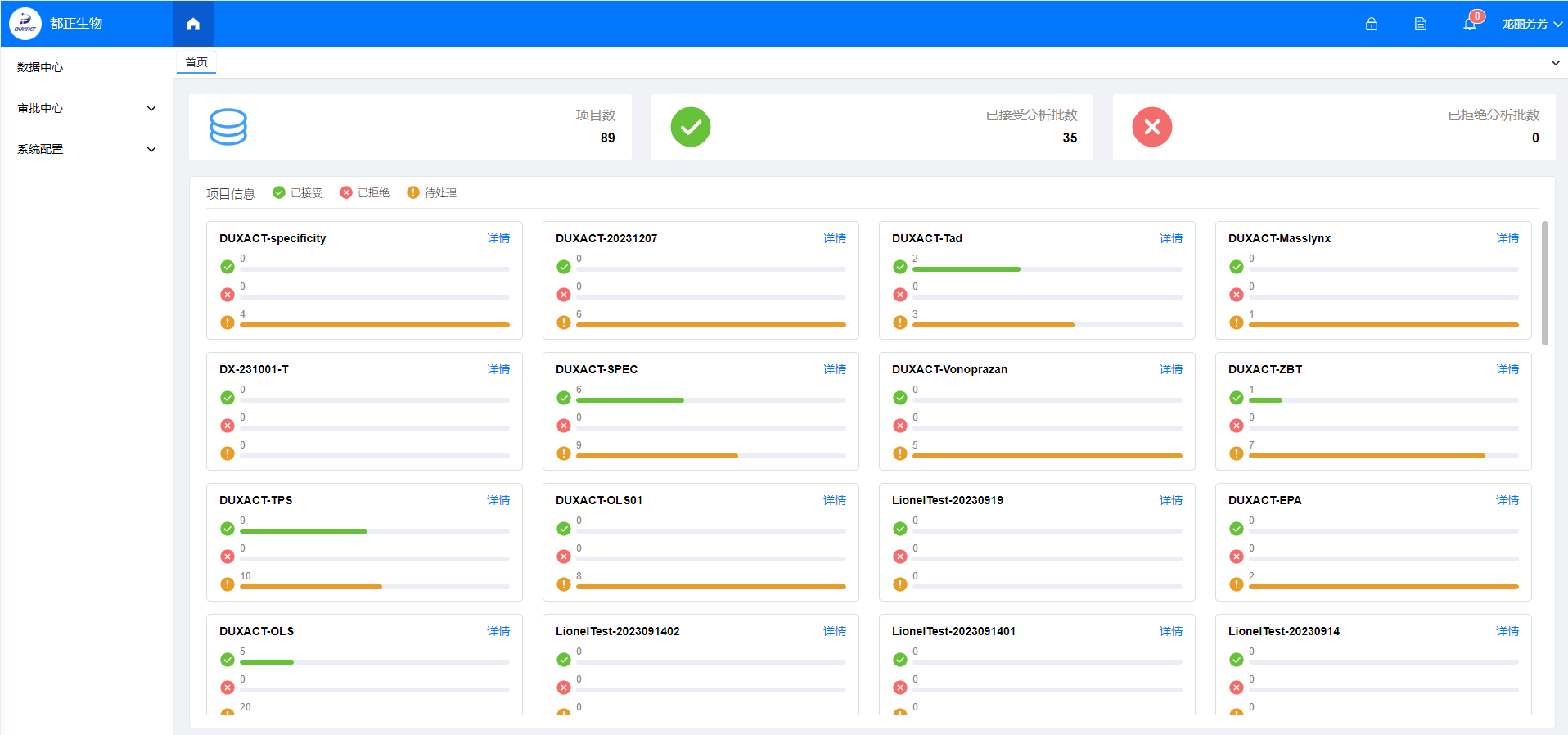Select the 首页 tab

coord(196,62)
